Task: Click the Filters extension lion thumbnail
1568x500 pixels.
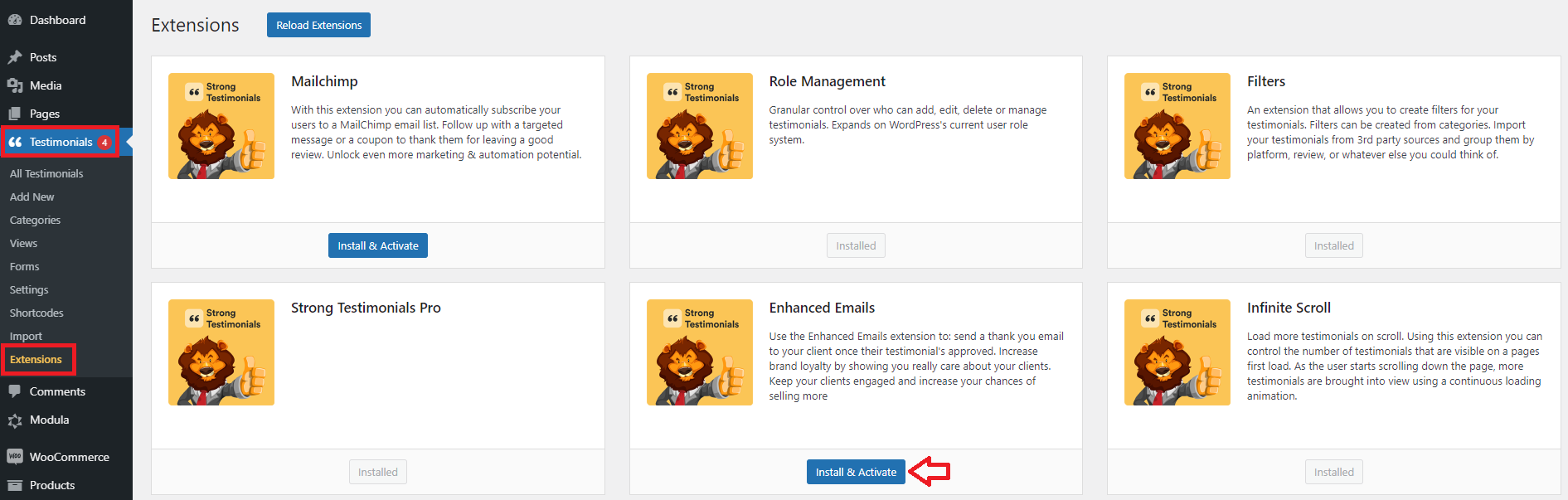Action: (x=1177, y=126)
